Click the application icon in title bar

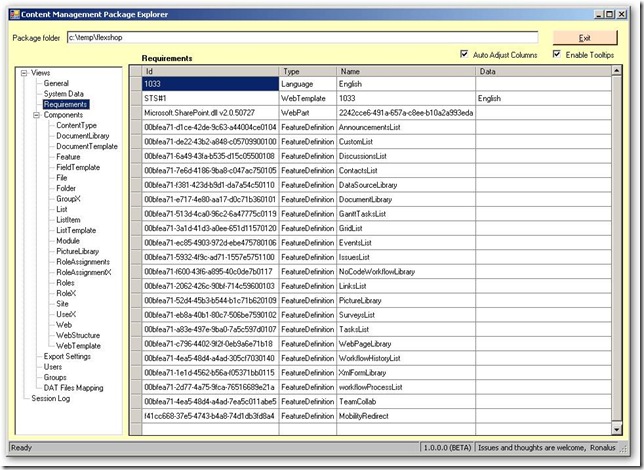(15, 14)
